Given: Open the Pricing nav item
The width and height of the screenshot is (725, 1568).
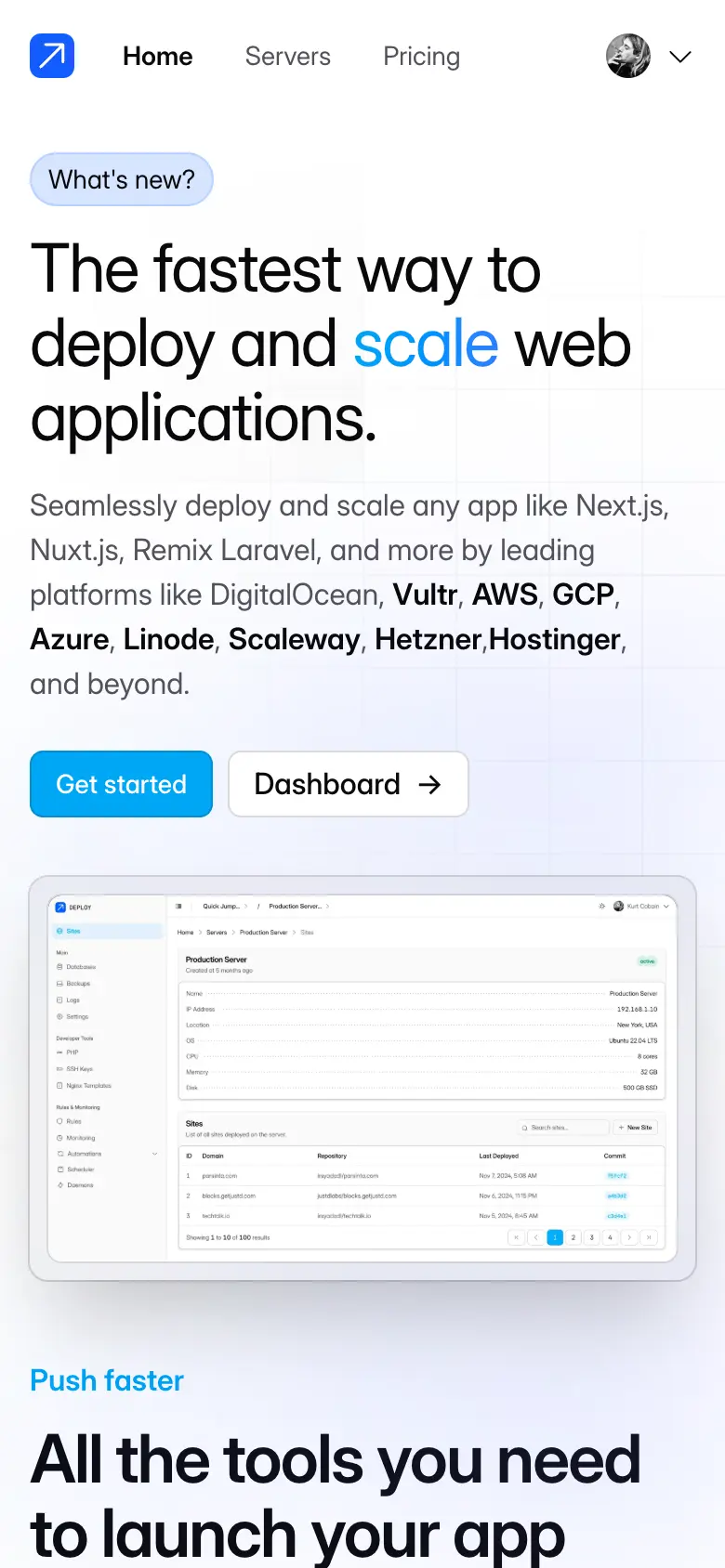Looking at the screenshot, I should 422,57.
